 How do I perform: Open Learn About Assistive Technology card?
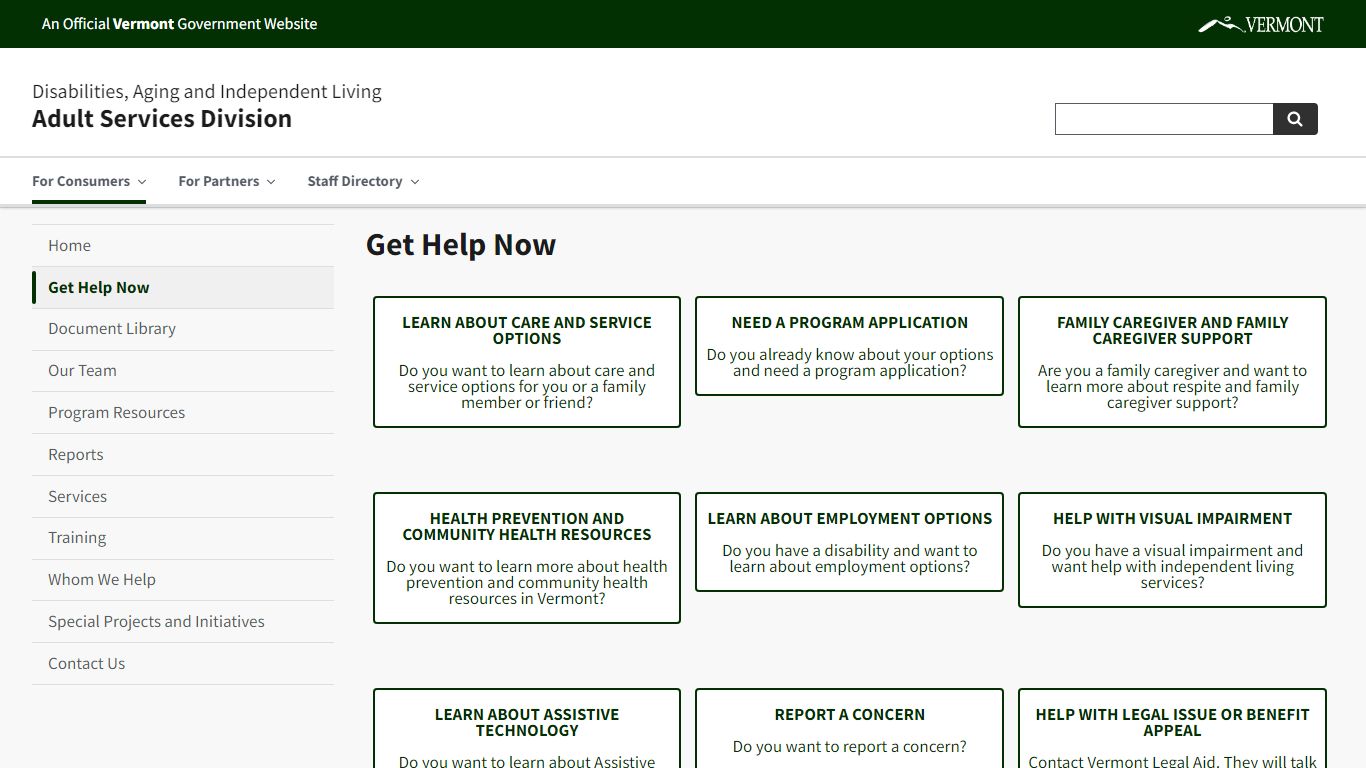(527, 729)
